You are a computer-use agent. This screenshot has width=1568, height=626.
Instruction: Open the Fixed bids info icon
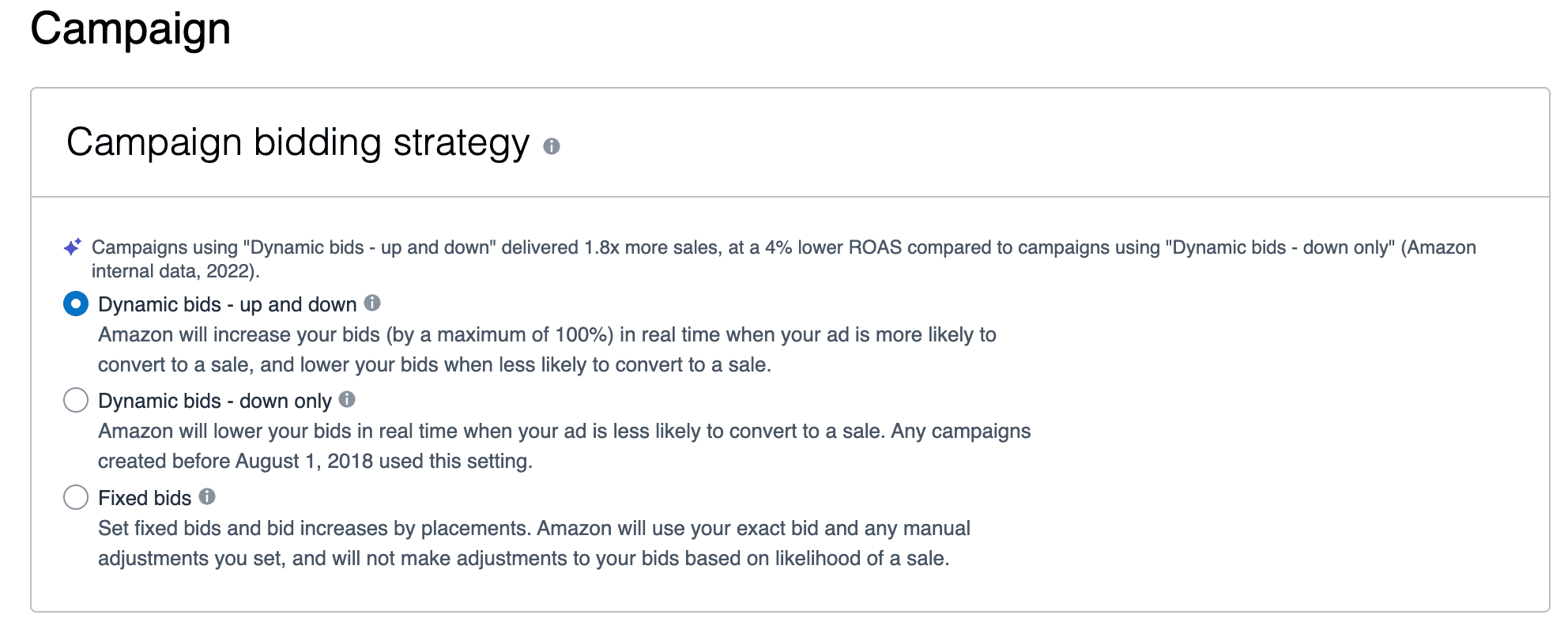coord(207,496)
